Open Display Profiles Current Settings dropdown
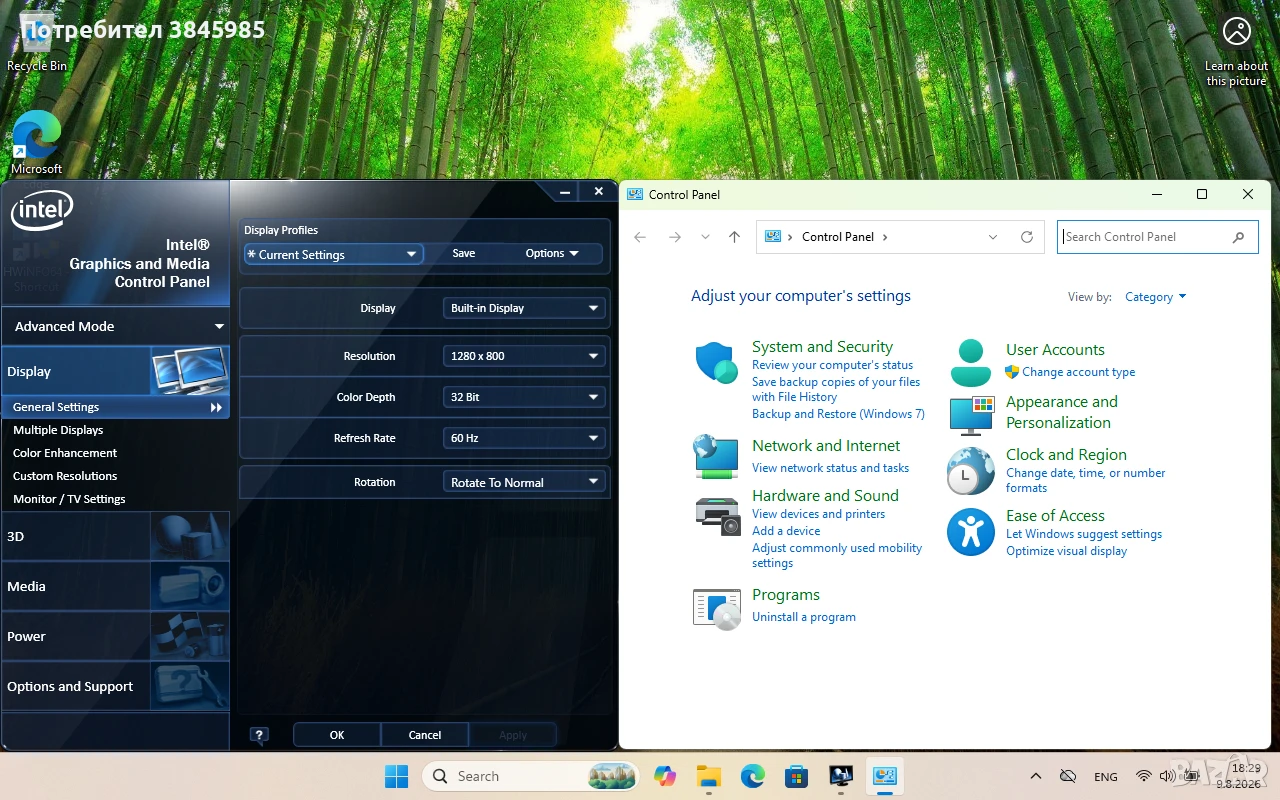 click(334, 254)
